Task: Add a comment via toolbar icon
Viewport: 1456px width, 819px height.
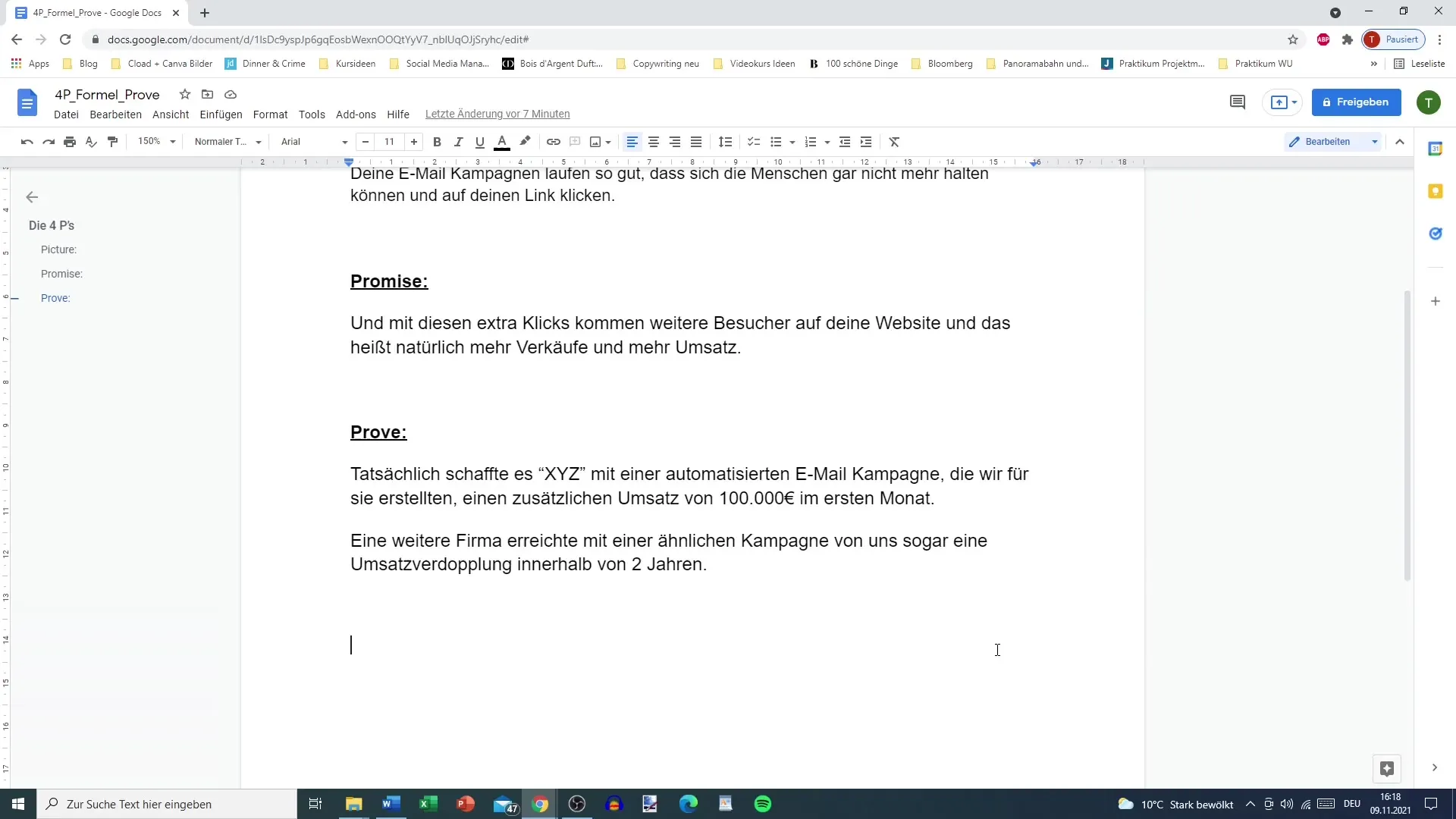Action: coord(575,142)
